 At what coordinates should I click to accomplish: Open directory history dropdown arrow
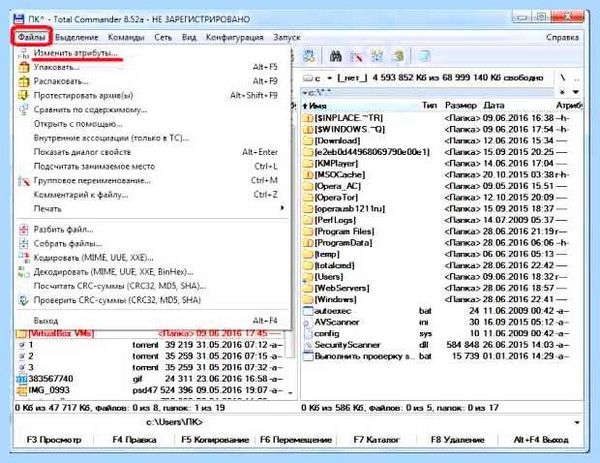coord(576,92)
